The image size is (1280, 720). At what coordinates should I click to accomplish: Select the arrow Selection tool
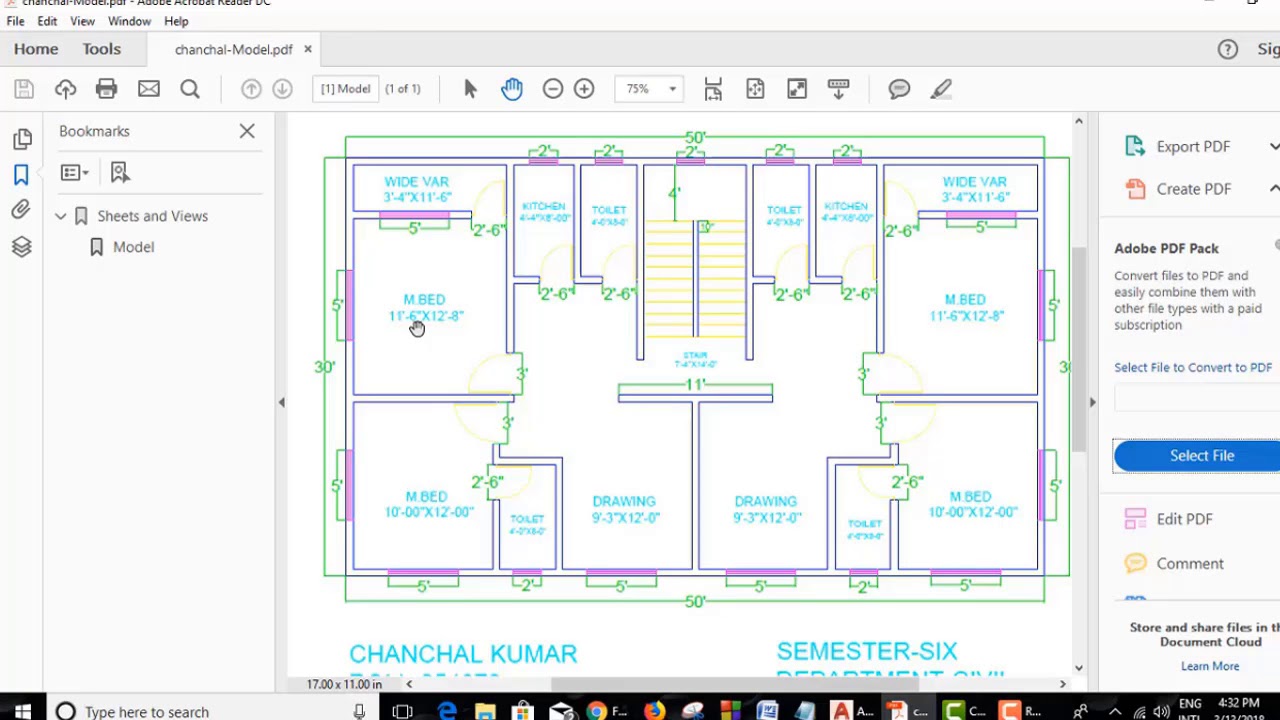click(471, 89)
